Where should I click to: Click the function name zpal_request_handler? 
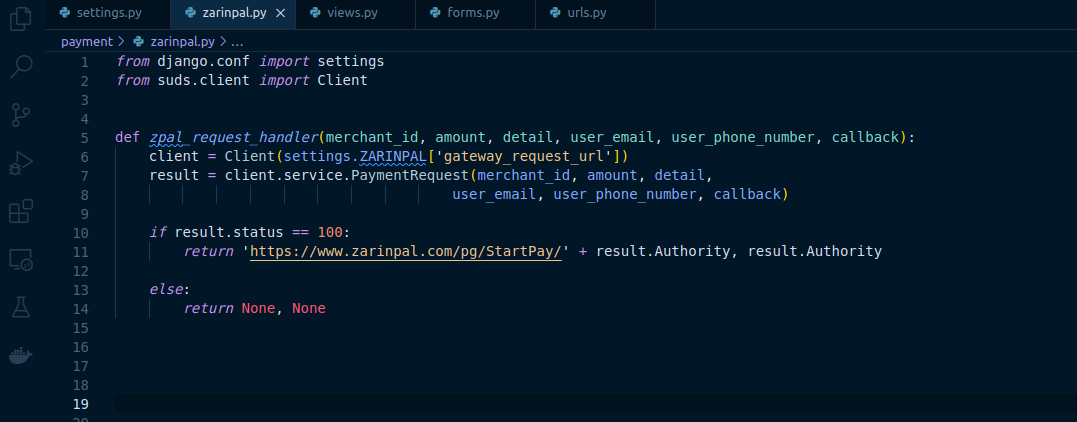(234, 137)
